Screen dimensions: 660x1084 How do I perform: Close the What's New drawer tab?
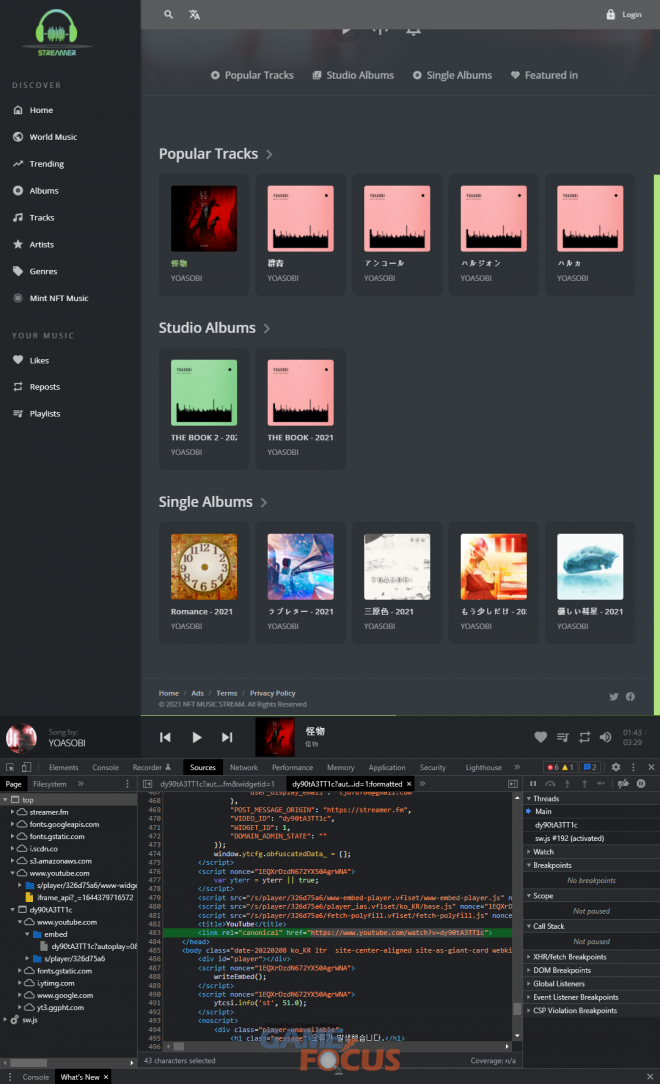[106, 1077]
